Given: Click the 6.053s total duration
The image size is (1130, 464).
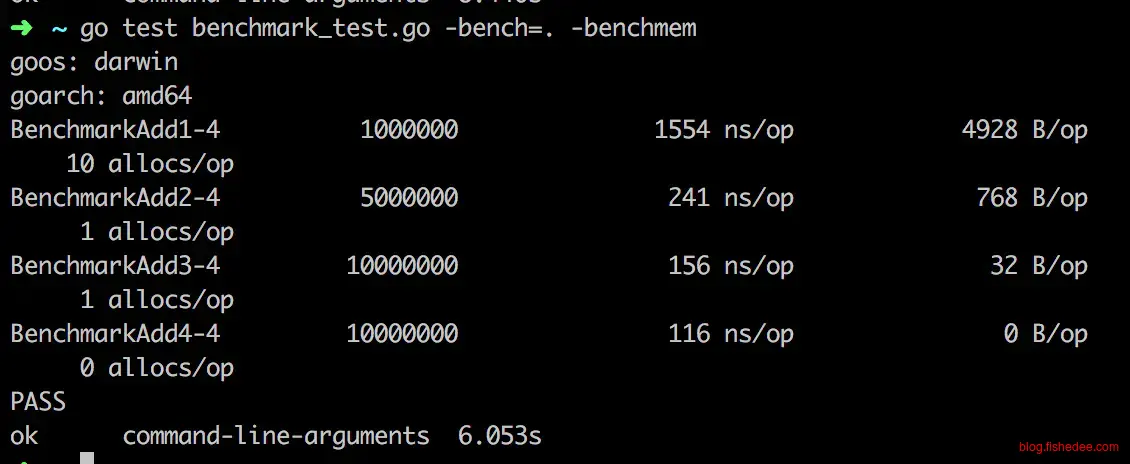Looking at the screenshot, I should click(500, 436).
